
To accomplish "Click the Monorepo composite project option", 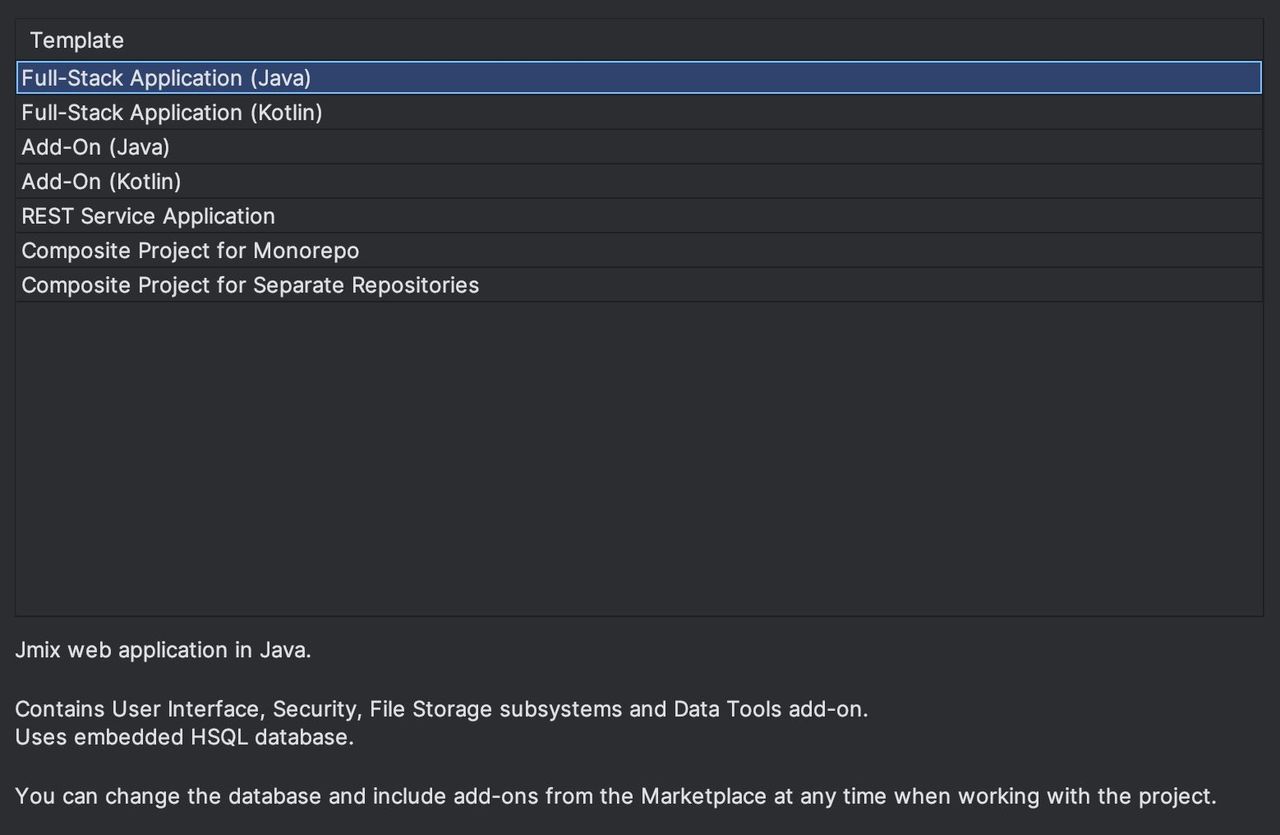I will 189,250.
